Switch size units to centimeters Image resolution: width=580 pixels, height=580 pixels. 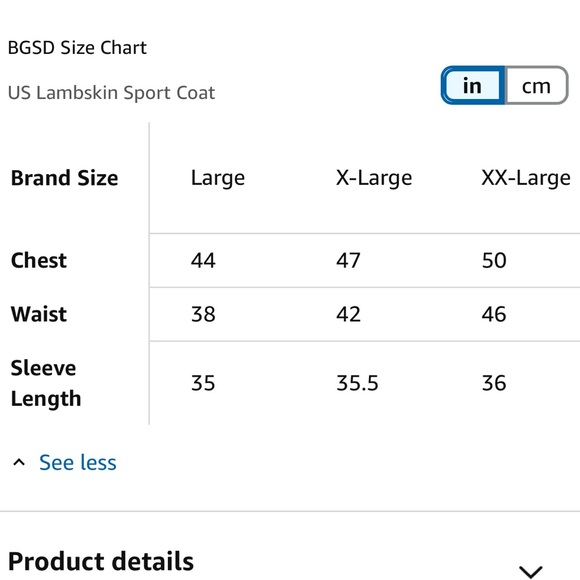pyautogui.click(x=536, y=85)
